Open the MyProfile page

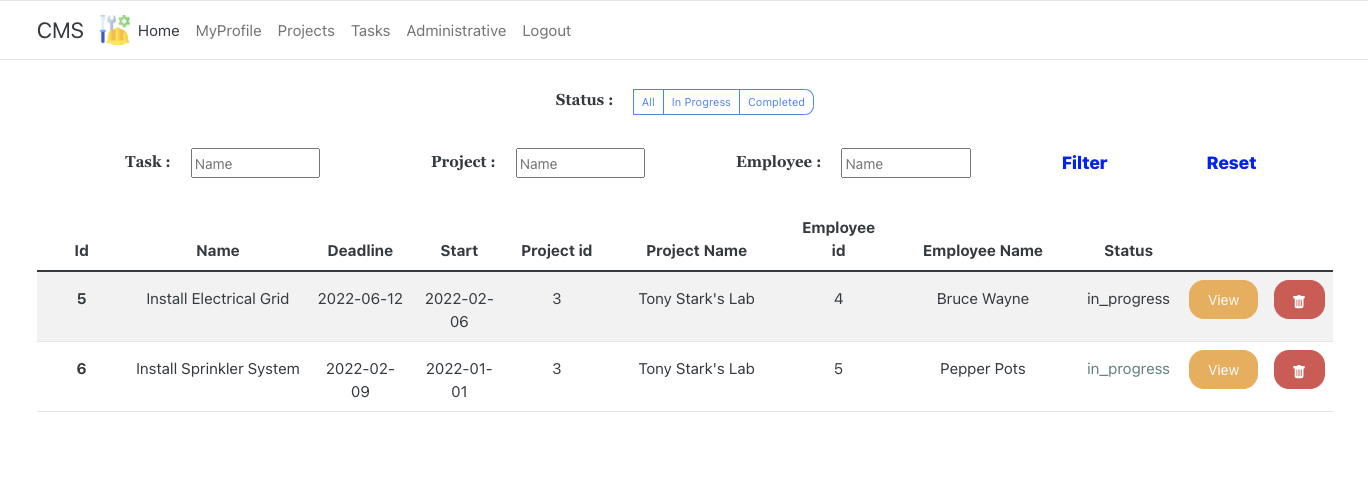tap(228, 31)
